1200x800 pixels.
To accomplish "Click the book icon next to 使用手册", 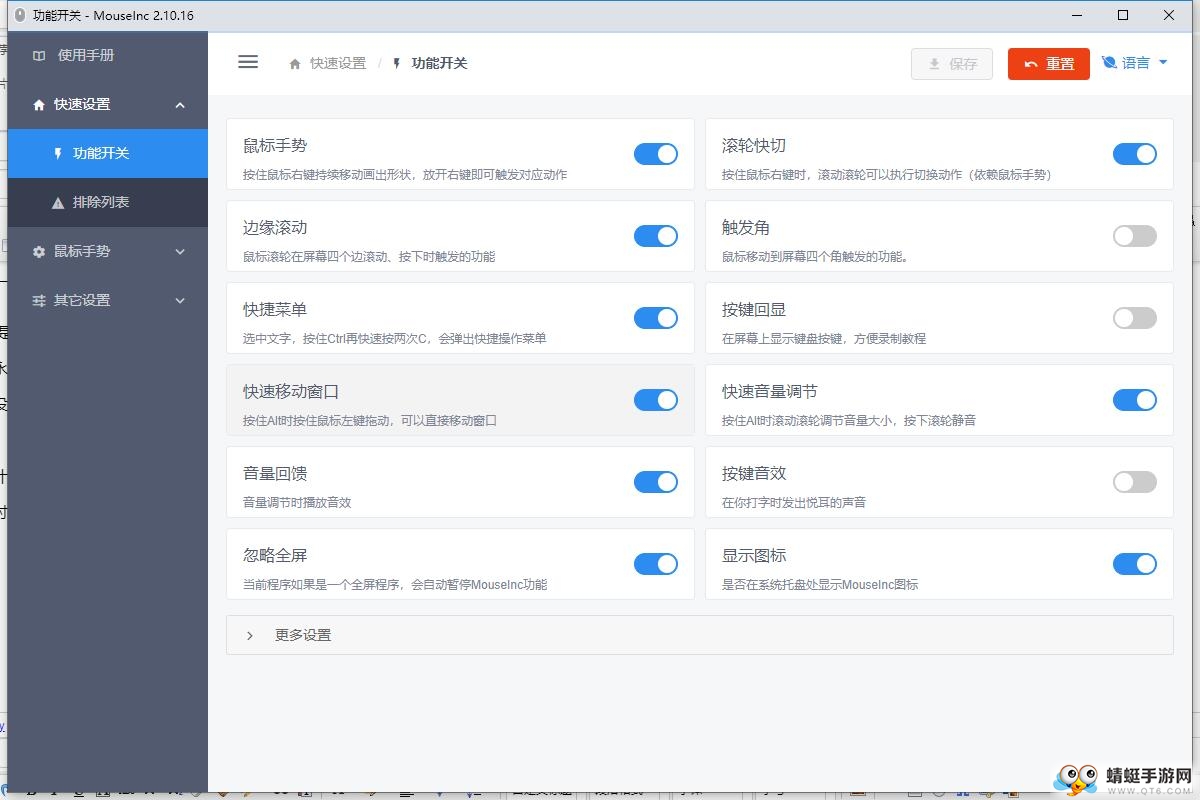I will (39, 56).
